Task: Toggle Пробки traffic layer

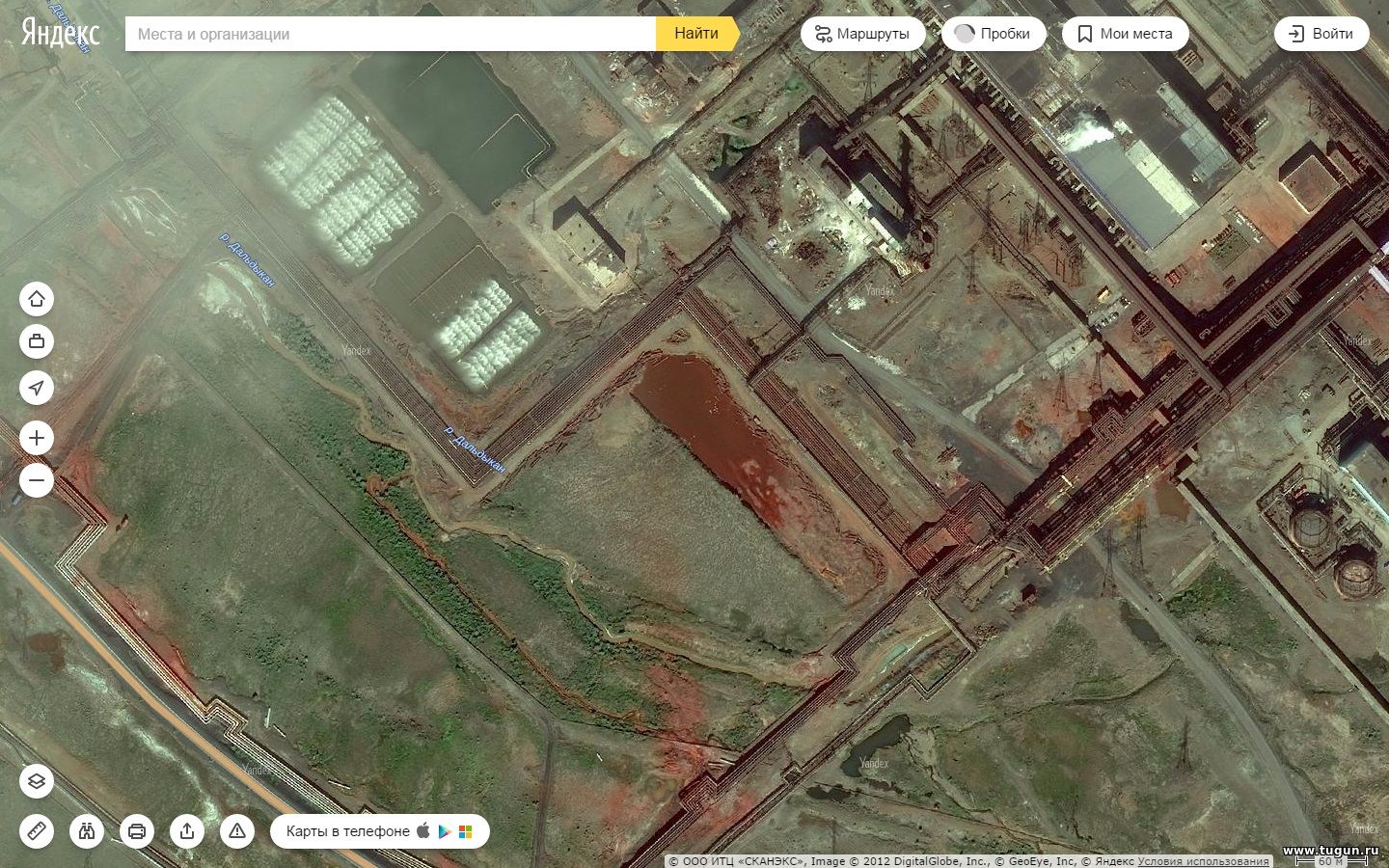Action: pyautogui.click(x=994, y=34)
